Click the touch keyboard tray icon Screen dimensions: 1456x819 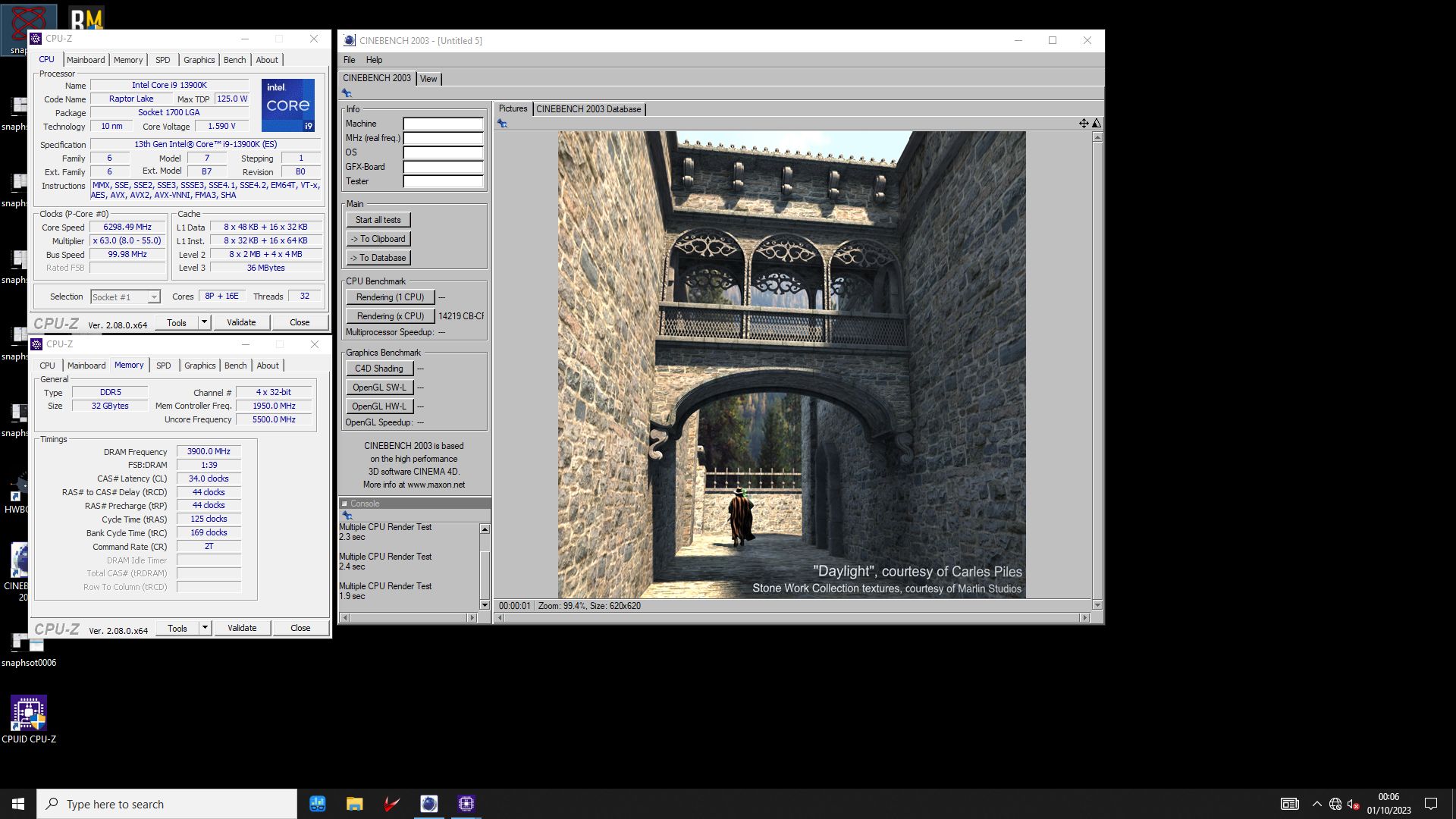click(1289, 804)
